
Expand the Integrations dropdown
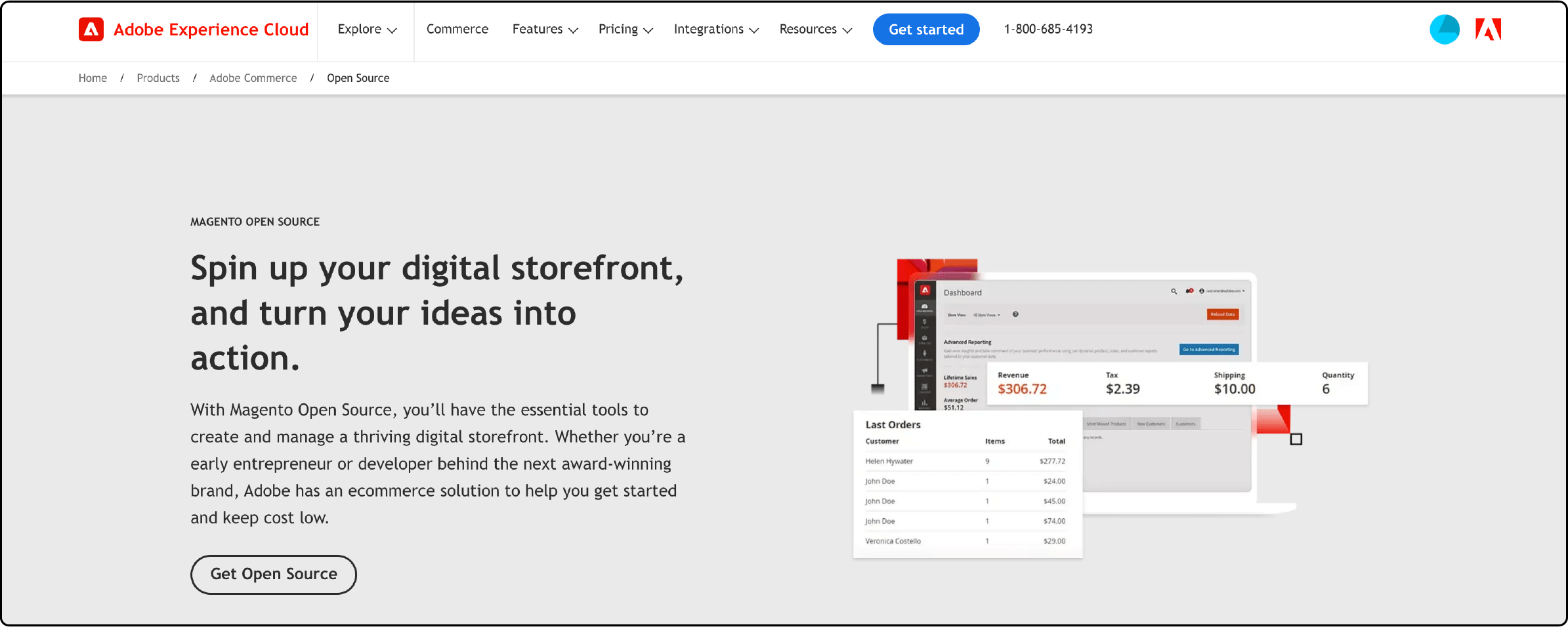pos(716,30)
